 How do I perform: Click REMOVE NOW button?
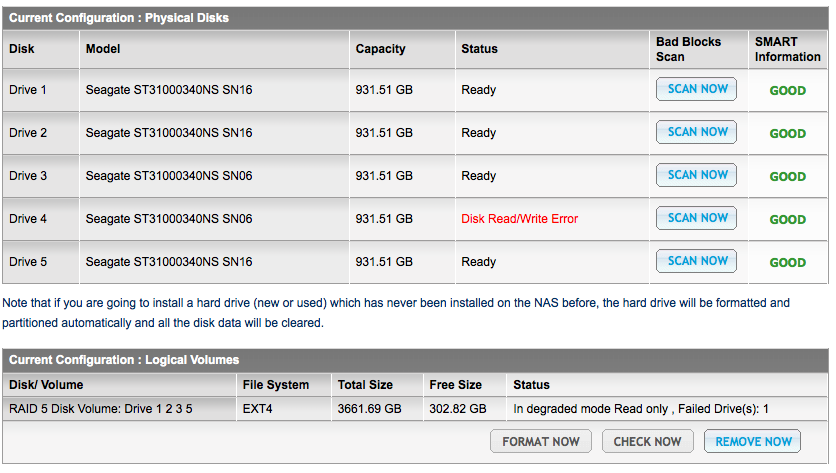tap(753, 441)
